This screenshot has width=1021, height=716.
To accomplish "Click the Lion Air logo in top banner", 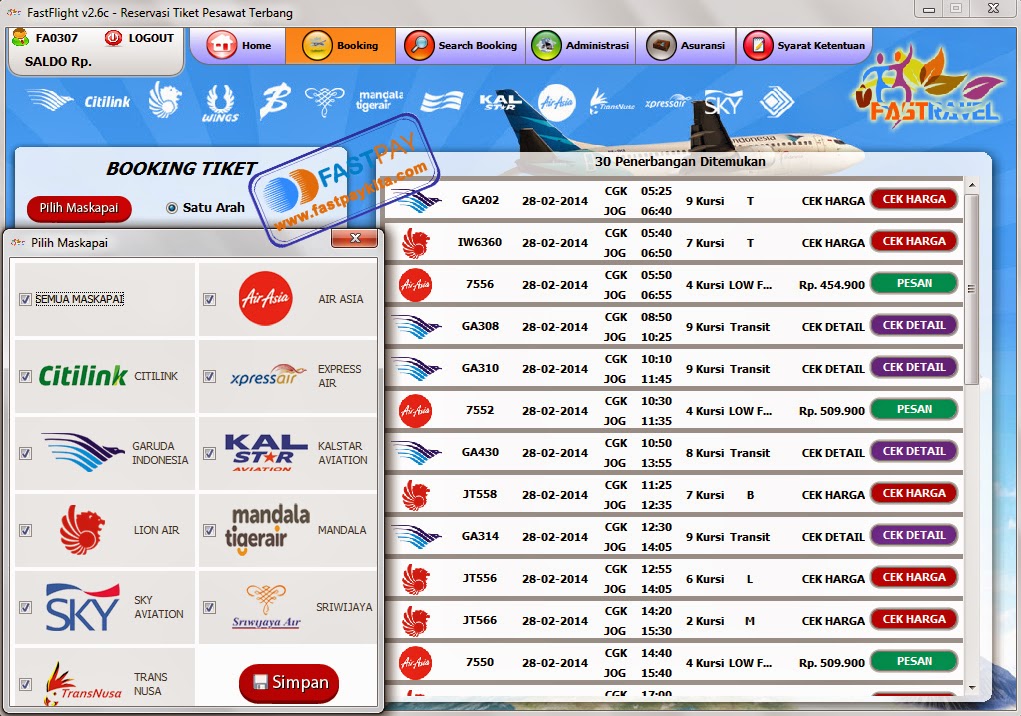I will pos(164,100).
